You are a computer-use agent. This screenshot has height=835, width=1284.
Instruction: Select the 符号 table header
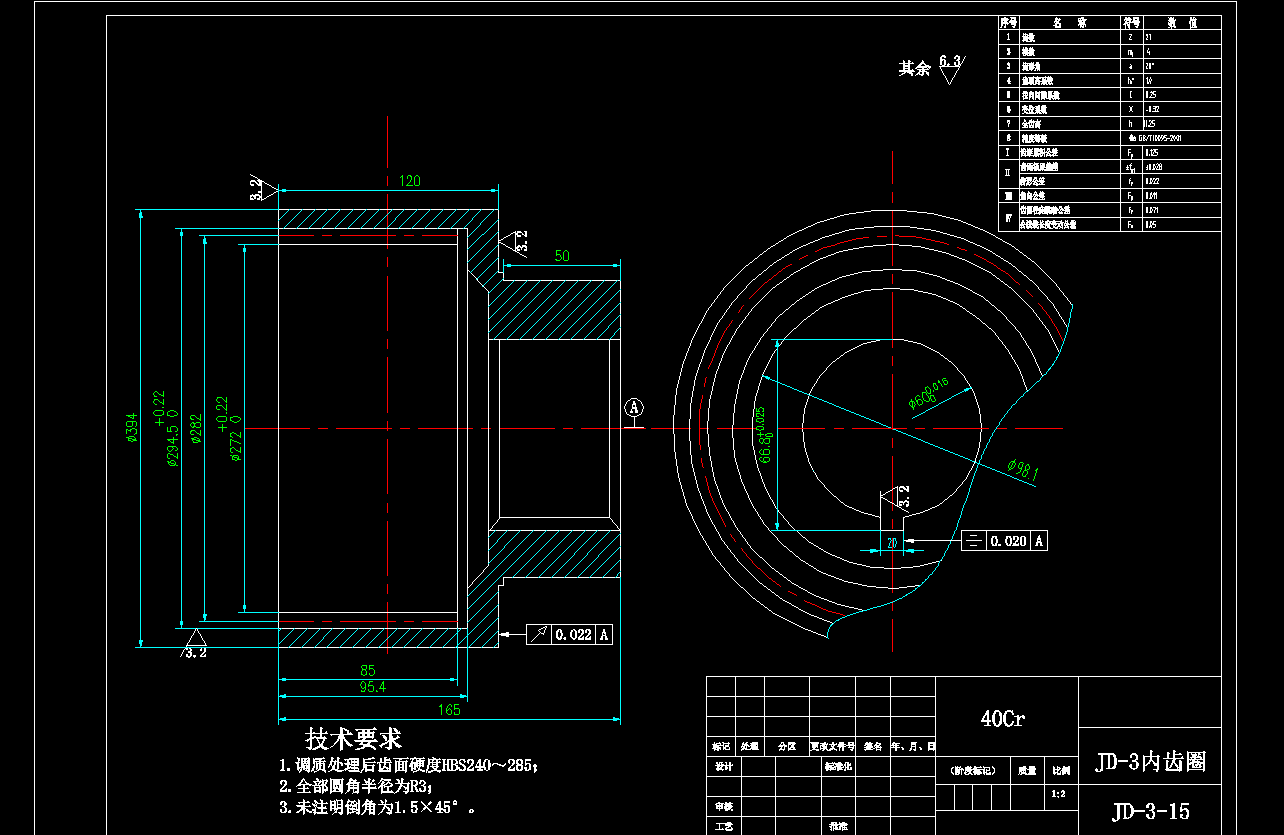1132,21
